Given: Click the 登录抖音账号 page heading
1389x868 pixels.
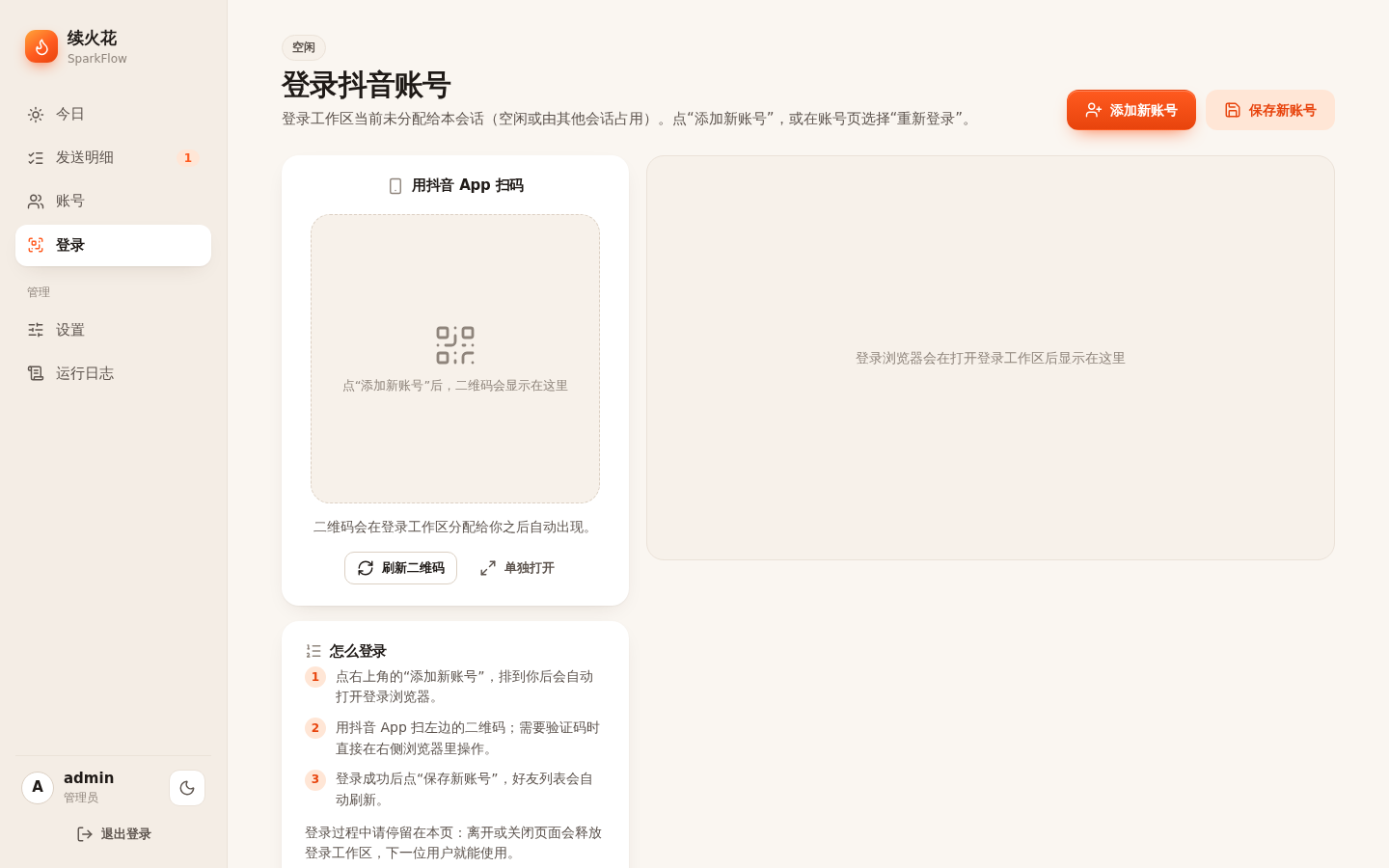Looking at the screenshot, I should (367, 85).
